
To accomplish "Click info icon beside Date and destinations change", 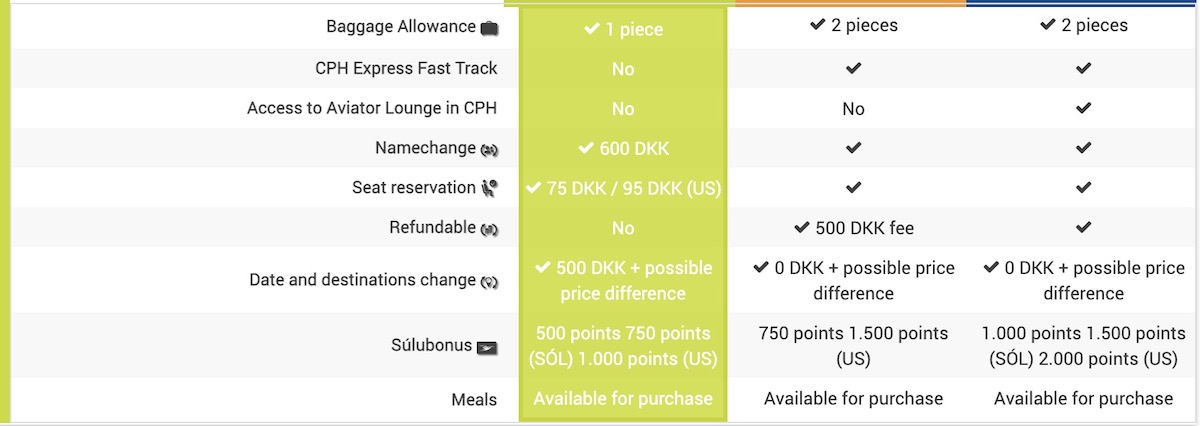I will click(x=489, y=282).
